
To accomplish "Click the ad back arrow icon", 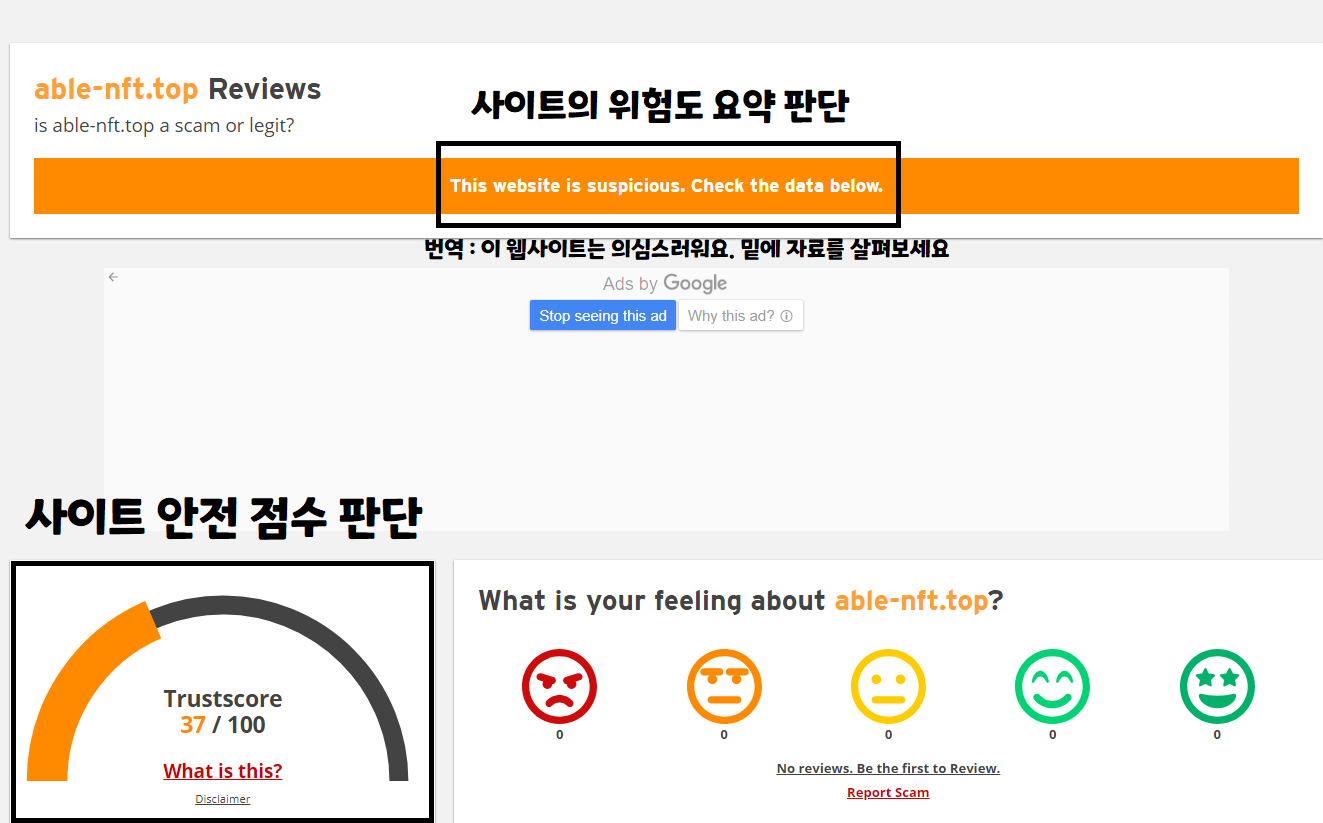I will 113,277.
